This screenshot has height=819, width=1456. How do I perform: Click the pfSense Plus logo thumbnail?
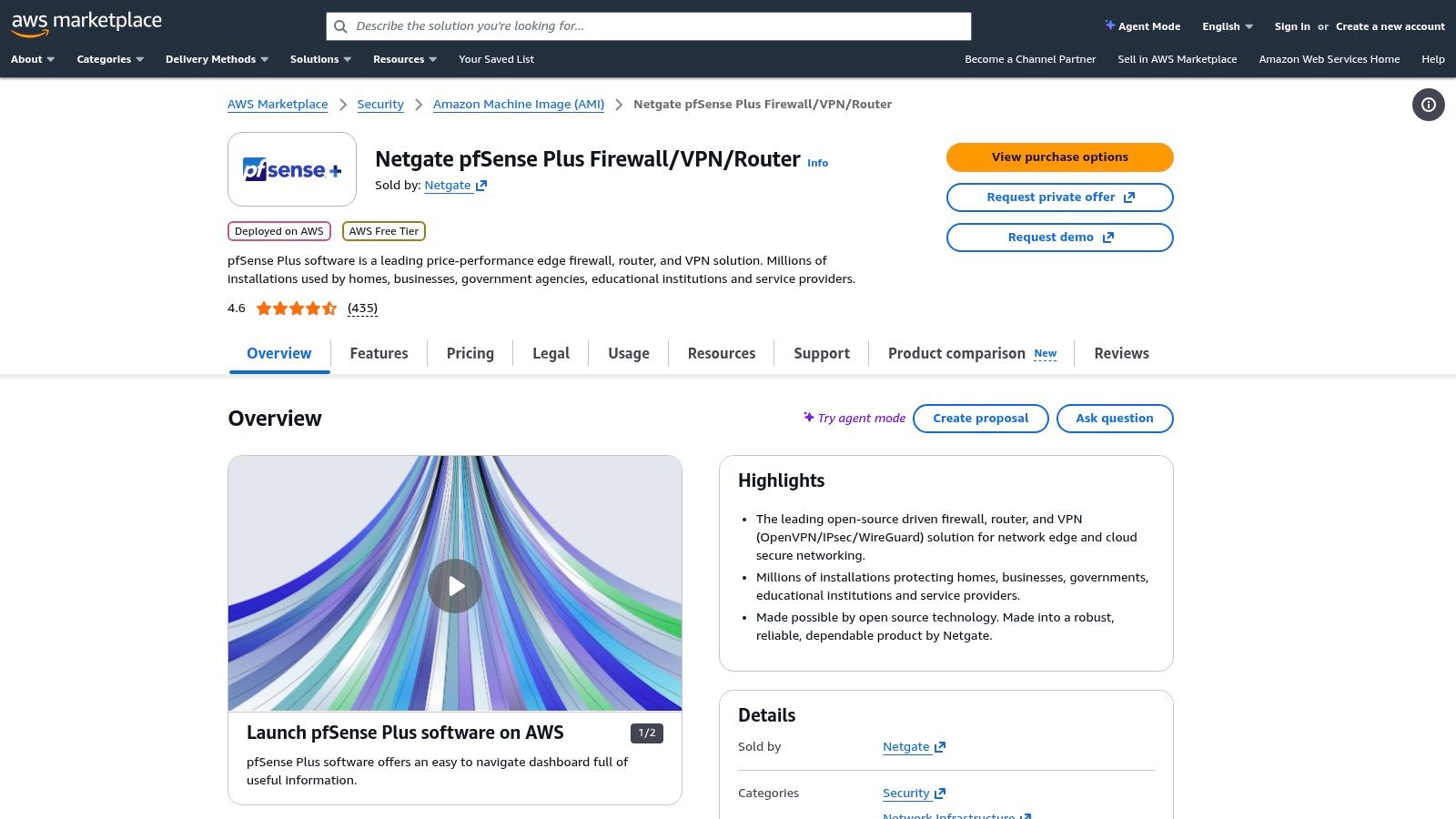[x=291, y=169]
